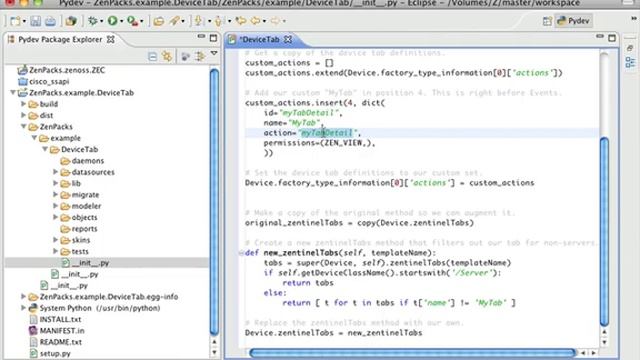Minimize the Package Explorer view
This screenshot has height=360, width=640.
201,37
